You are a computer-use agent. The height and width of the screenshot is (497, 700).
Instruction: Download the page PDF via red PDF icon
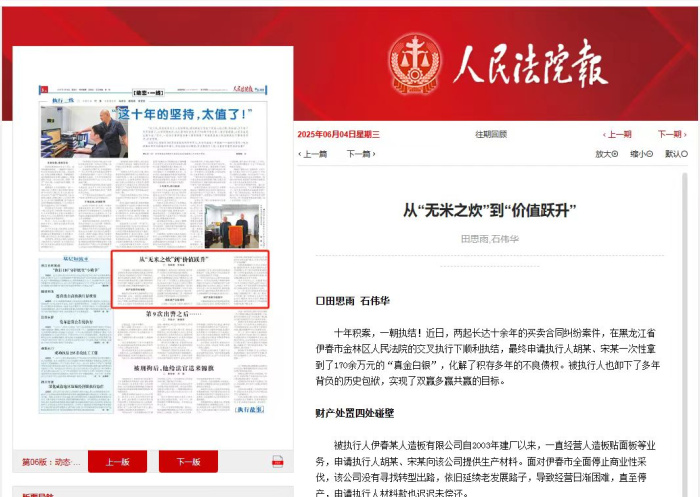[278, 461]
